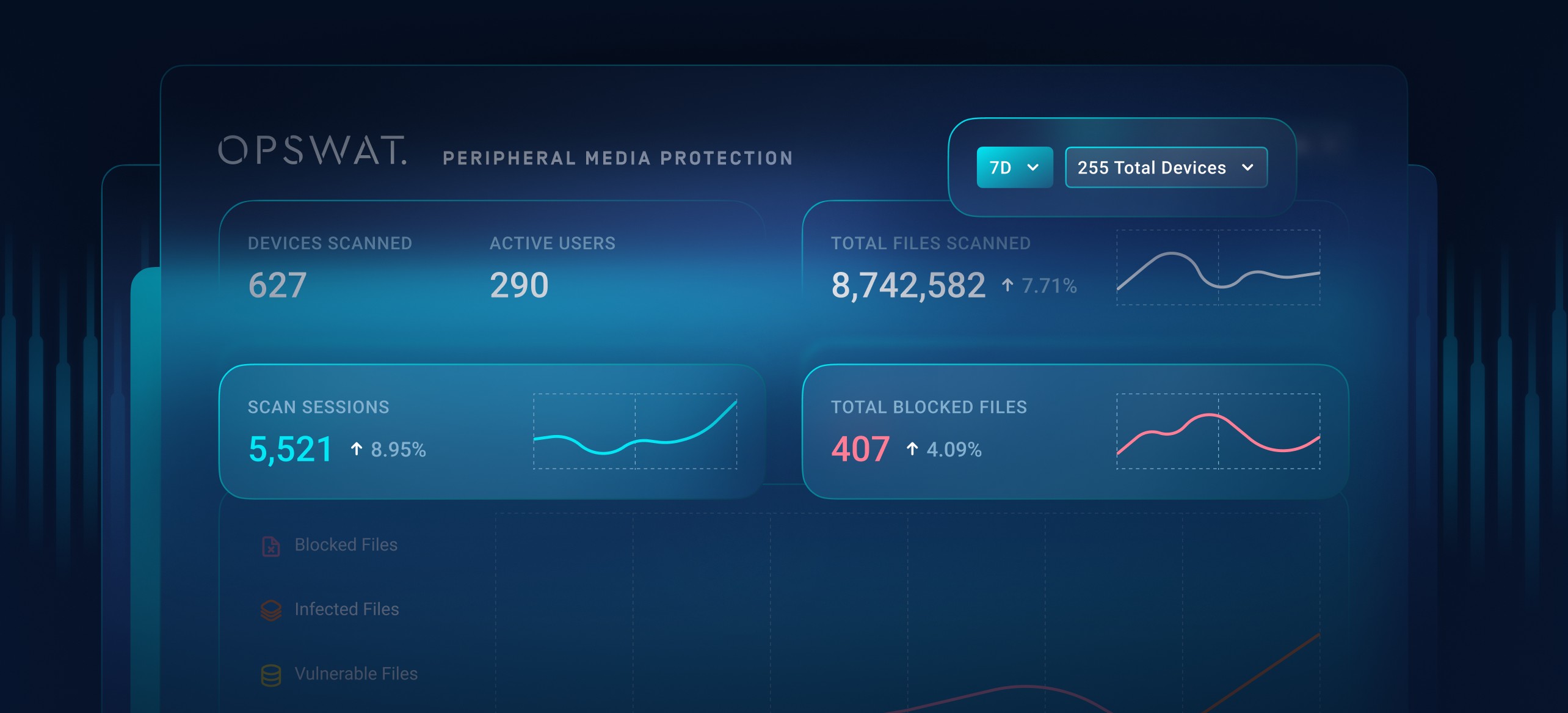The height and width of the screenshot is (713, 1568).
Task: Click the Blocked Files document icon
Action: coord(270,546)
